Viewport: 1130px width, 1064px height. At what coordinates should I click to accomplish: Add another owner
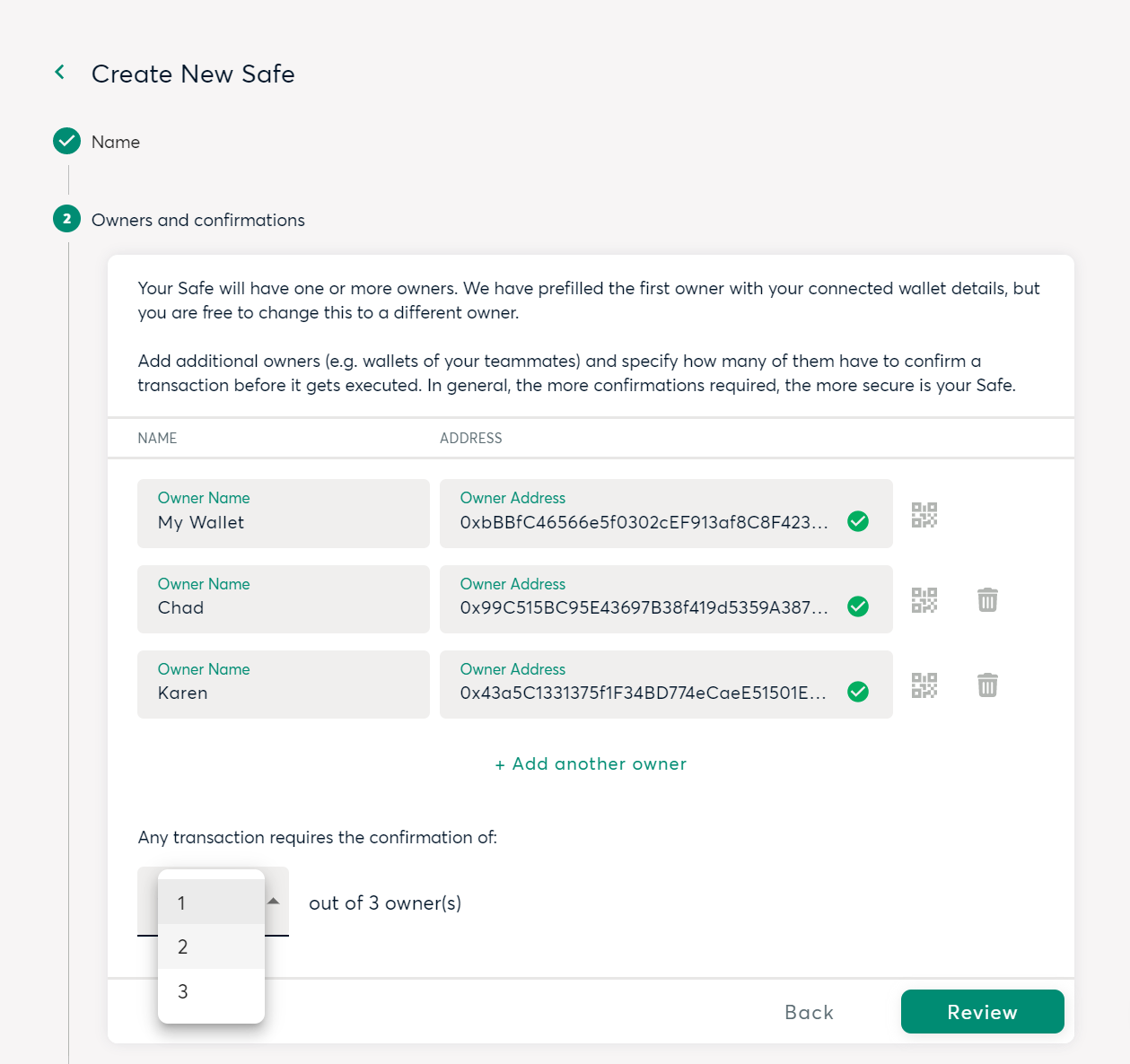[x=591, y=763]
